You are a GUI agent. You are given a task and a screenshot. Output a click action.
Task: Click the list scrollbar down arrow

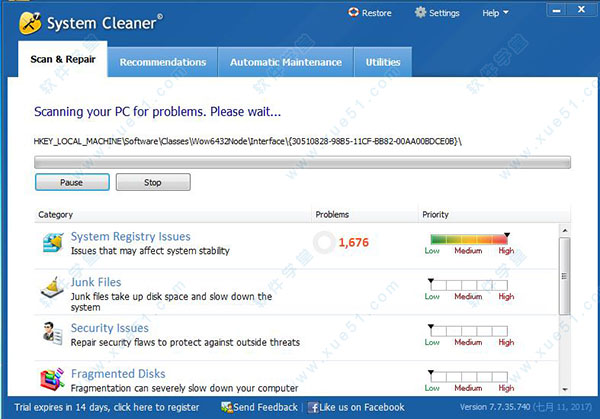[564, 390]
